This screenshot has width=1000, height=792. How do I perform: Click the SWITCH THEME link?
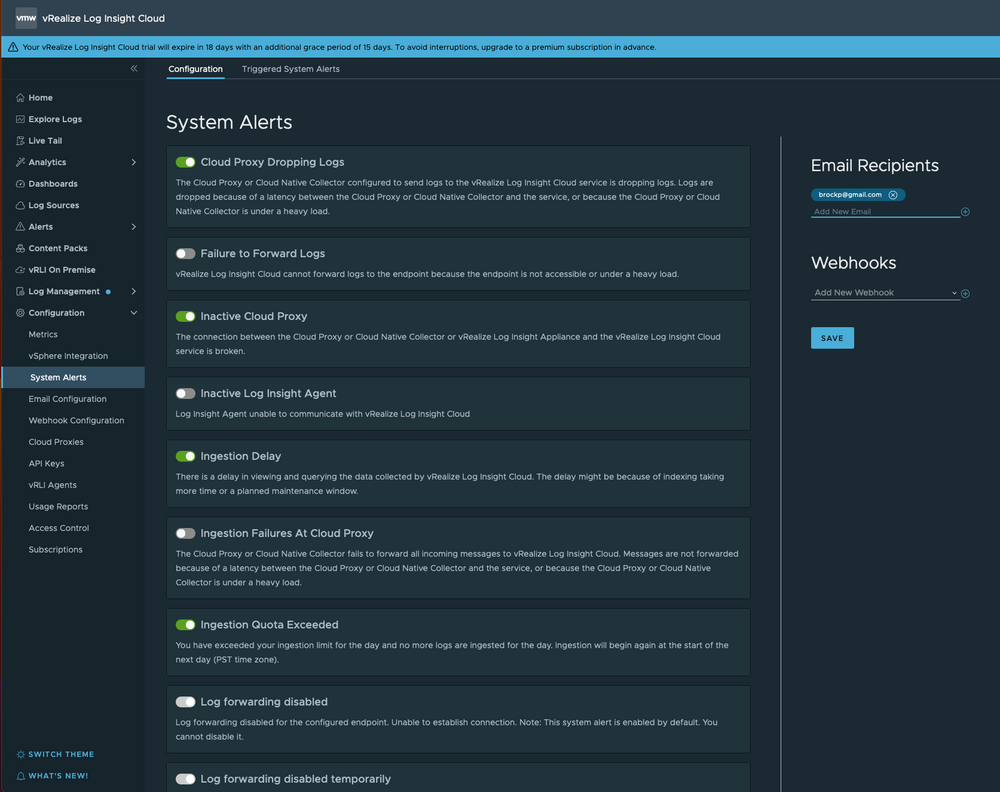(61, 754)
